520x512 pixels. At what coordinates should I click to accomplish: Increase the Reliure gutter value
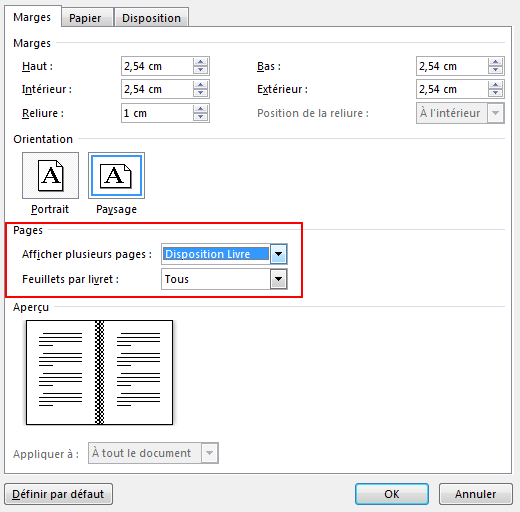pyautogui.click(x=200, y=109)
